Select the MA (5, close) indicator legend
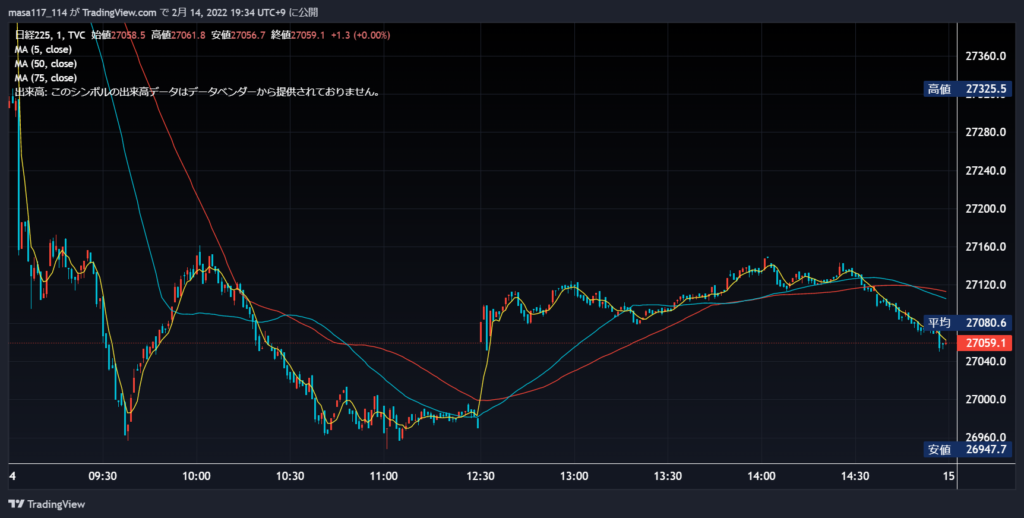The width and height of the screenshot is (1024, 518). click(x=43, y=50)
